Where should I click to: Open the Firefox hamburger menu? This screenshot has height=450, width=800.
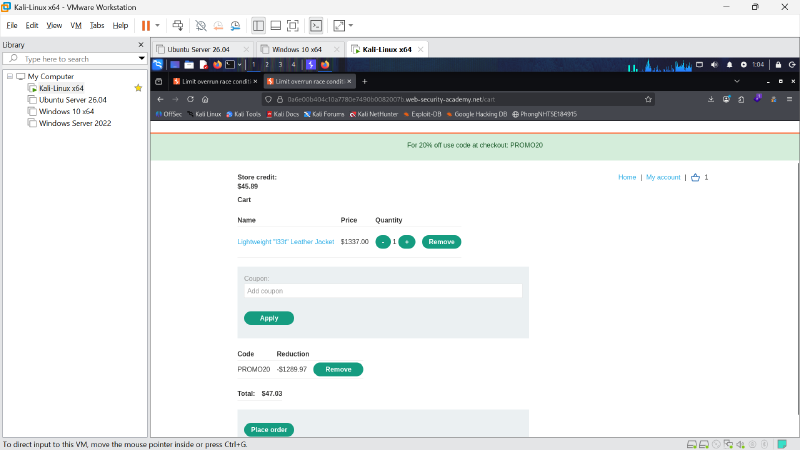(x=789, y=99)
